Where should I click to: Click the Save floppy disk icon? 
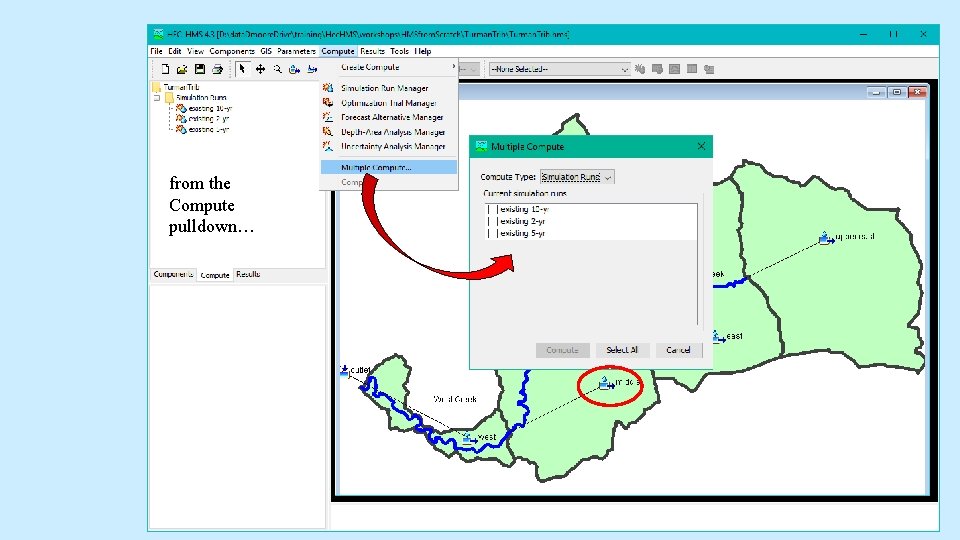(x=200, y=69)
